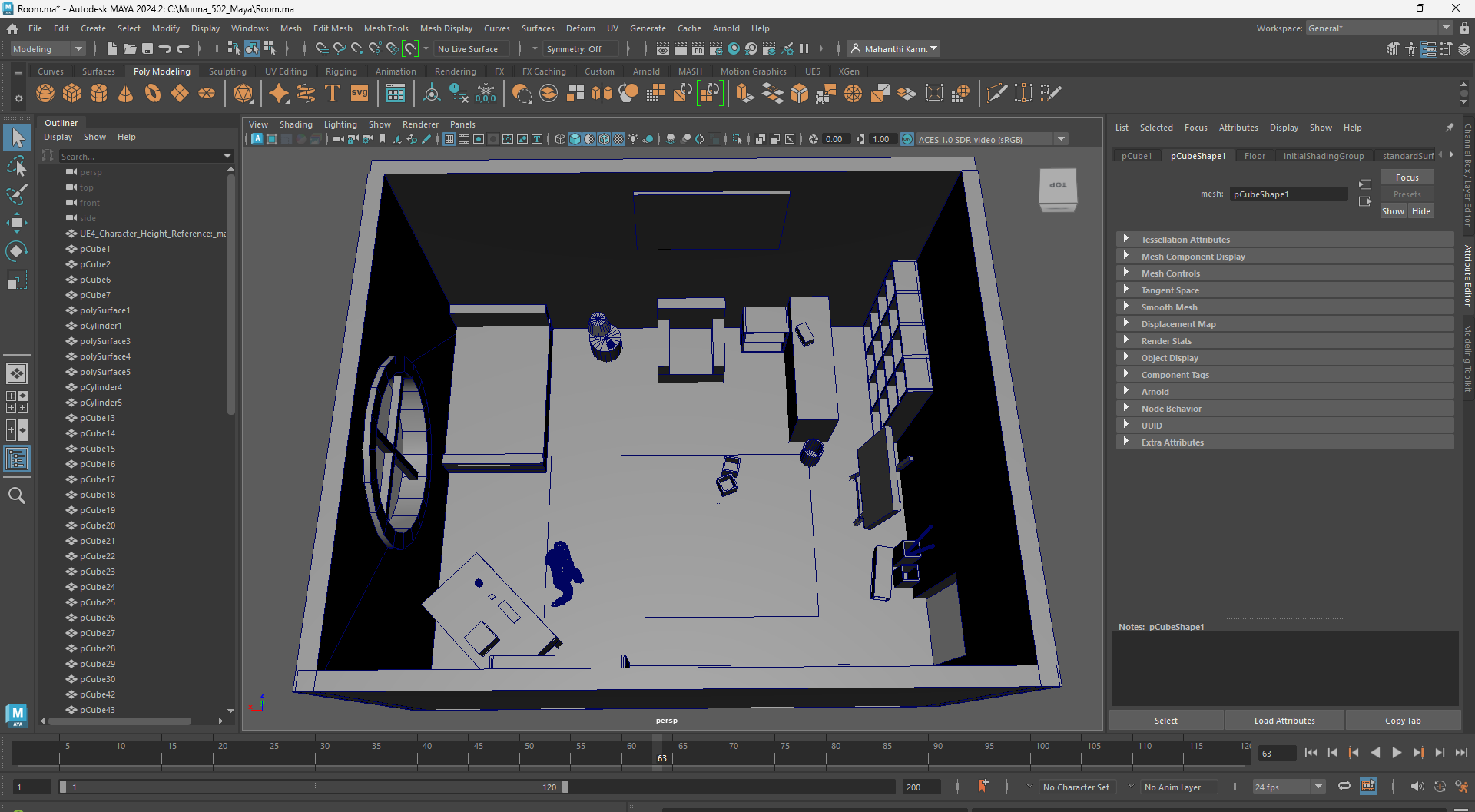Open the Workspace General dropdown

[1380, 28]
